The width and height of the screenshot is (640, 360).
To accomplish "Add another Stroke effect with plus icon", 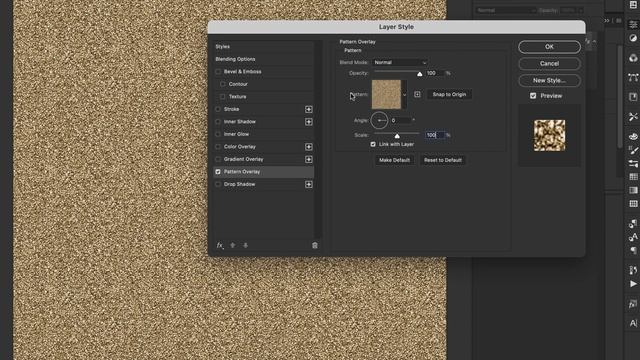I will tap(309, 109).
